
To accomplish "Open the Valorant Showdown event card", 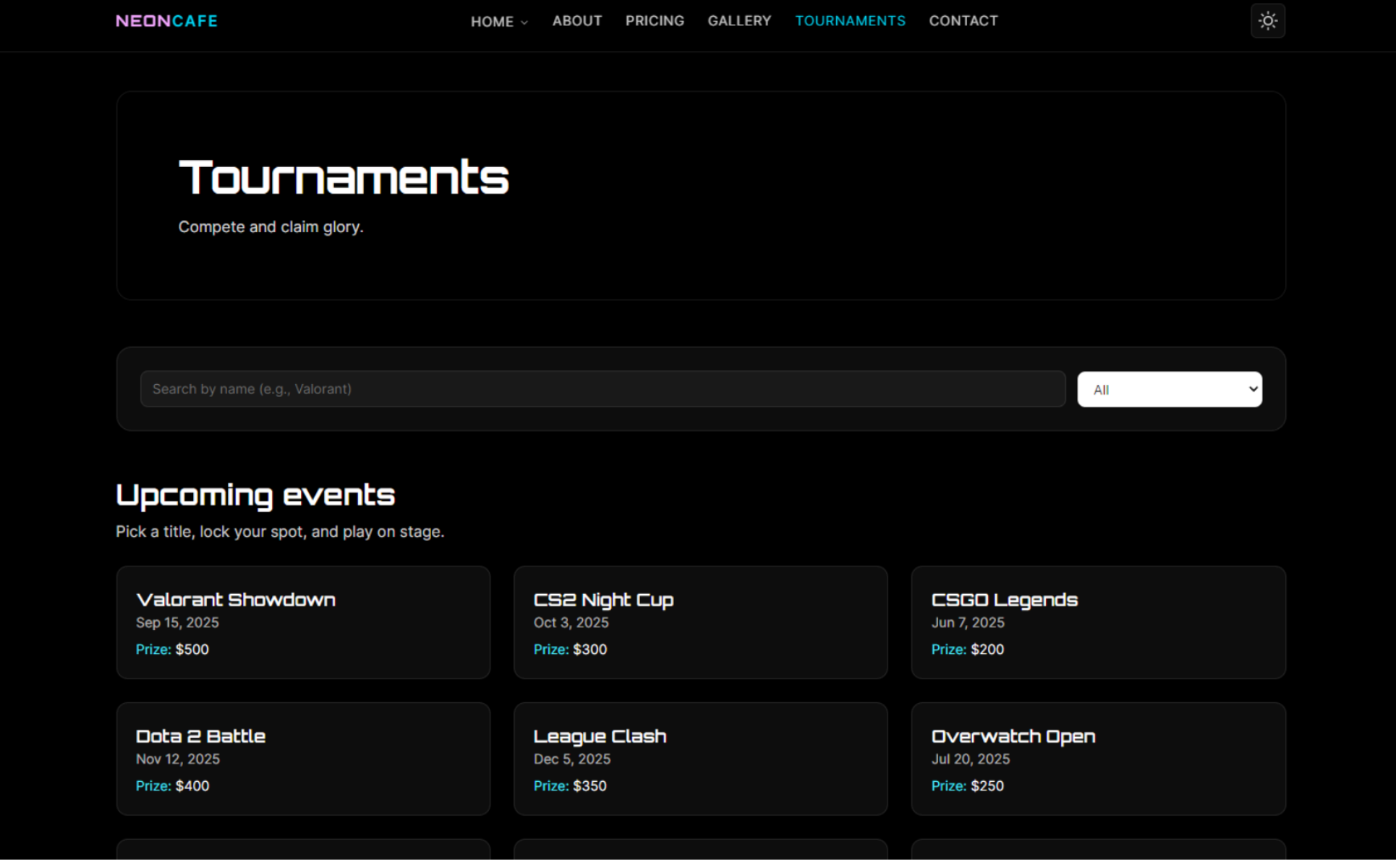I will click(x=303, y=622).
